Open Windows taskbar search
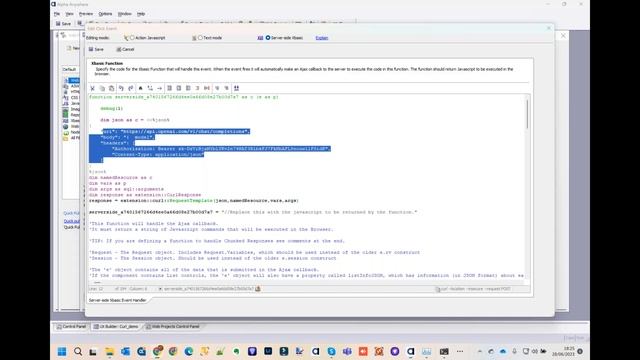640x360 pixels. click(x=78, y=351)
